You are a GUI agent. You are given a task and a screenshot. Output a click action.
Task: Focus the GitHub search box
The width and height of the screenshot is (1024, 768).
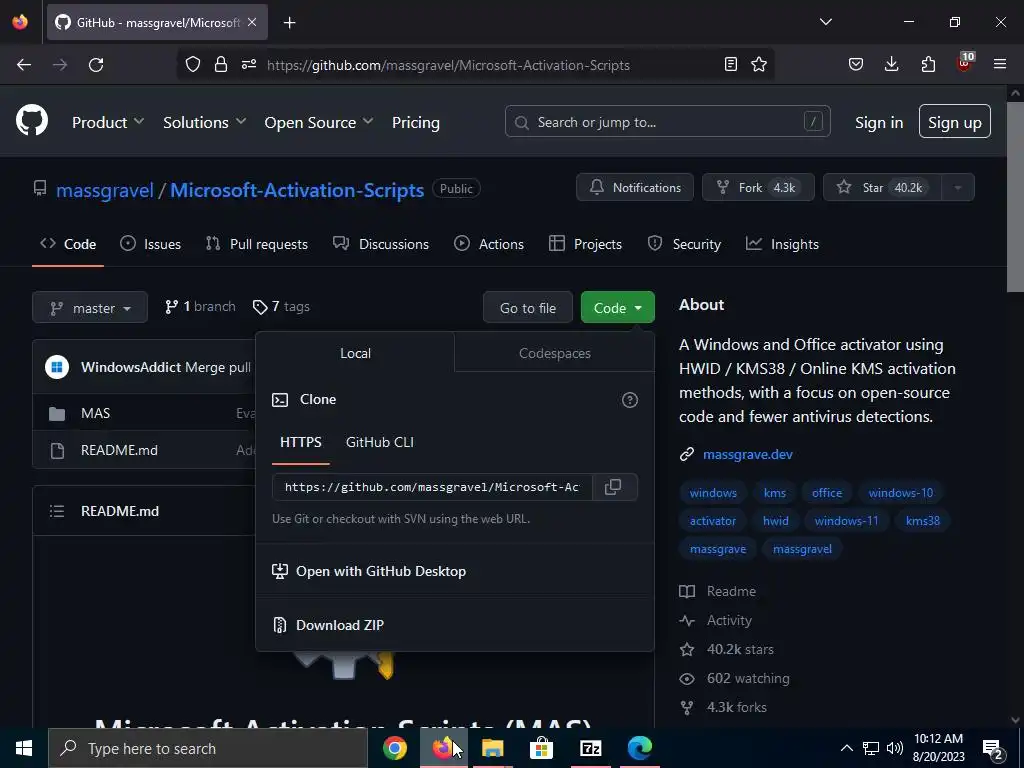667,121
